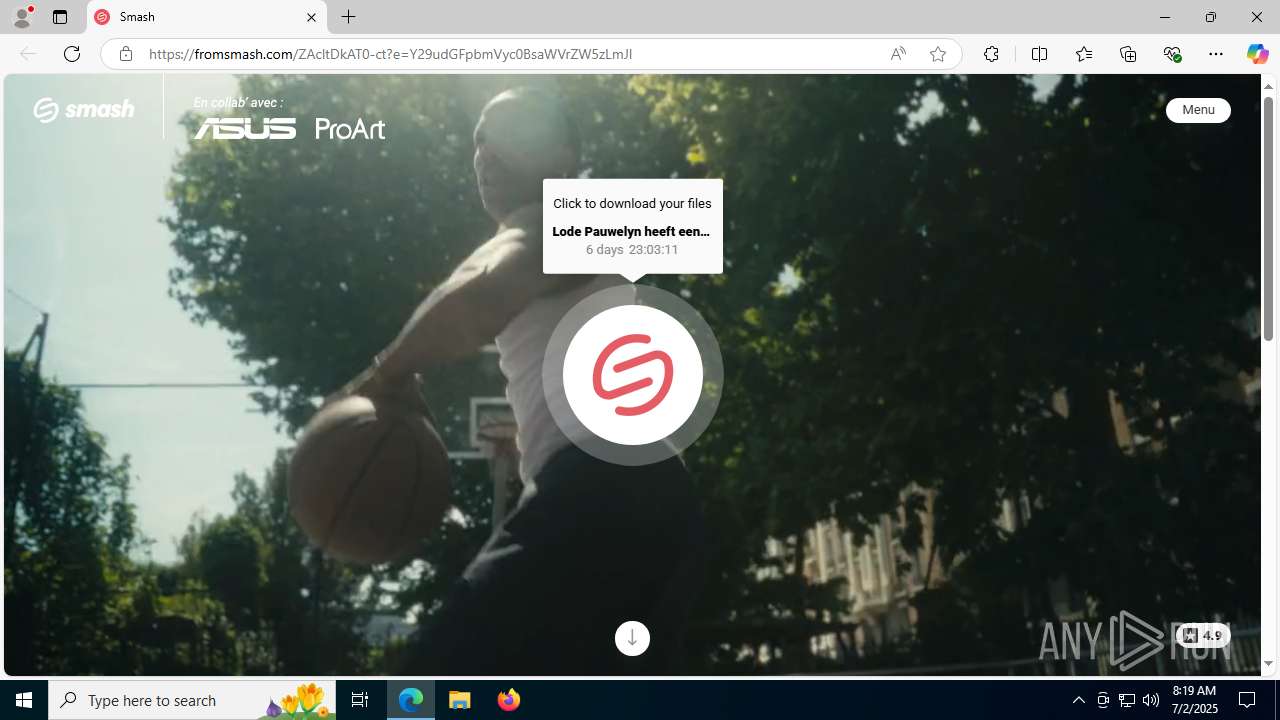
Task: Open File Explorer from taskbar
Action: click(460, 700)
